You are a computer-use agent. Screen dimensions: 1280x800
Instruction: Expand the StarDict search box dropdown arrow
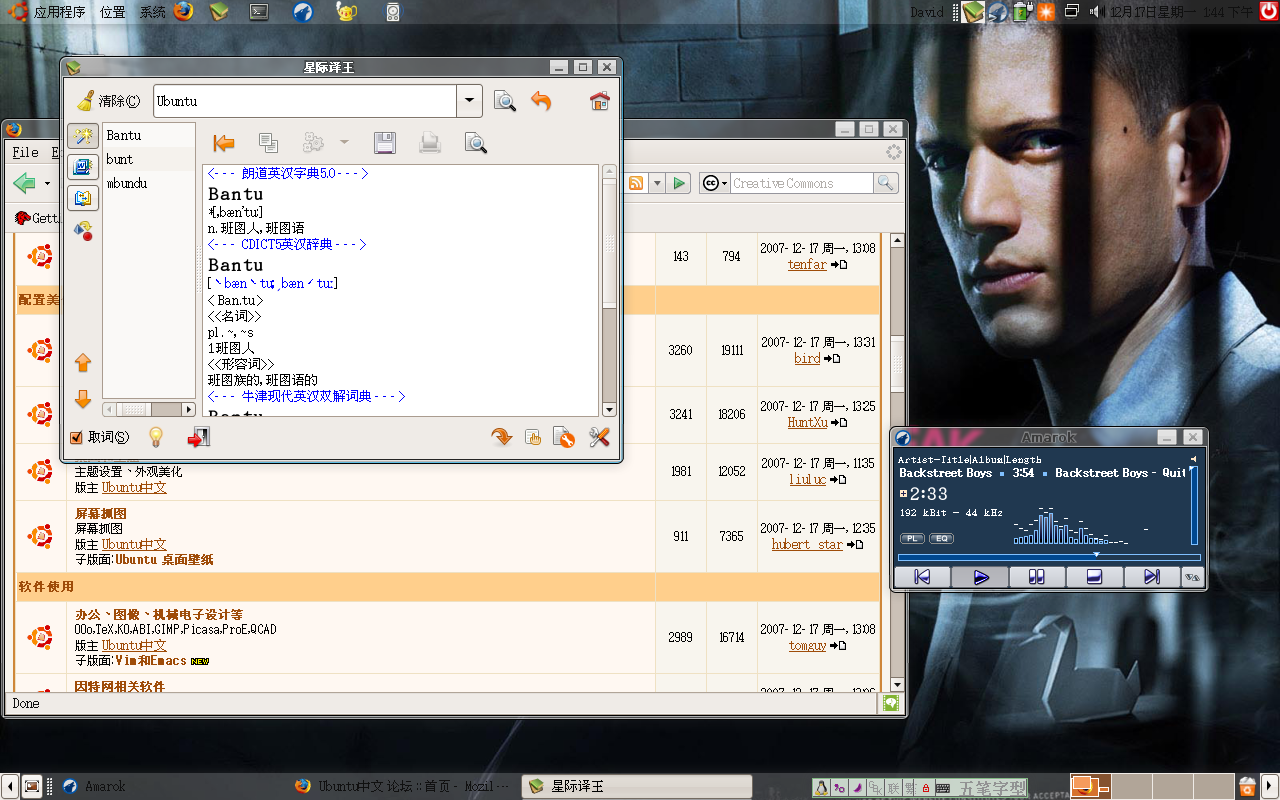point(470,101)
